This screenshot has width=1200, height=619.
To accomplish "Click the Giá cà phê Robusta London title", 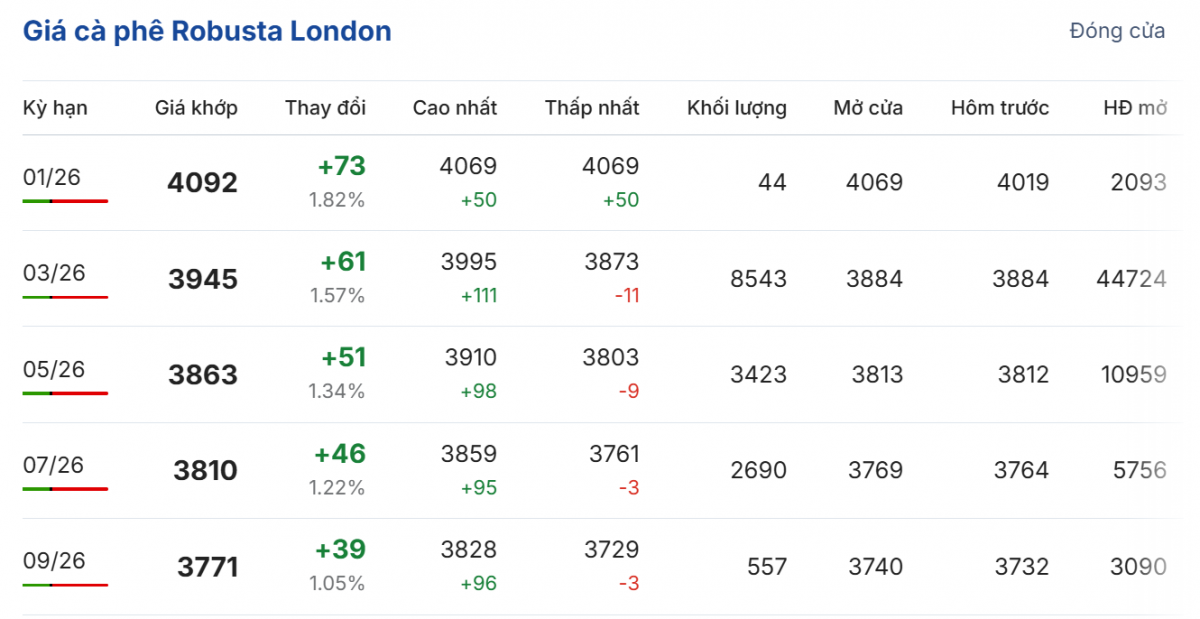I will click(207, 31).
